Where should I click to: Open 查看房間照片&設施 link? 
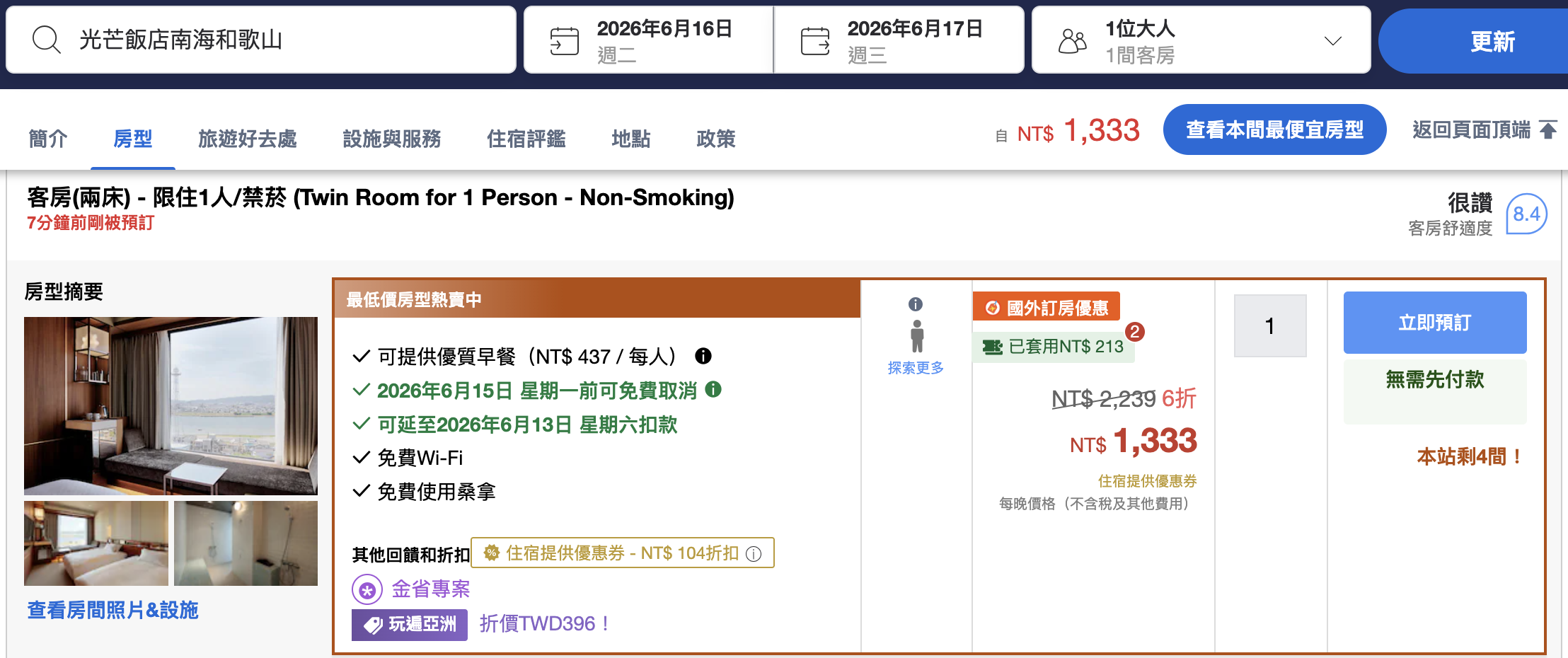pos(112,610)
